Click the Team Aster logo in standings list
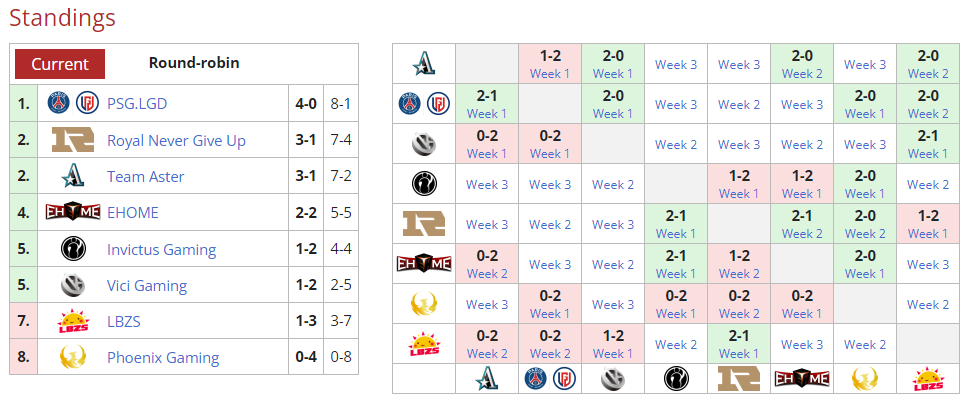968x413 pixels. click(x=73, y=177)
